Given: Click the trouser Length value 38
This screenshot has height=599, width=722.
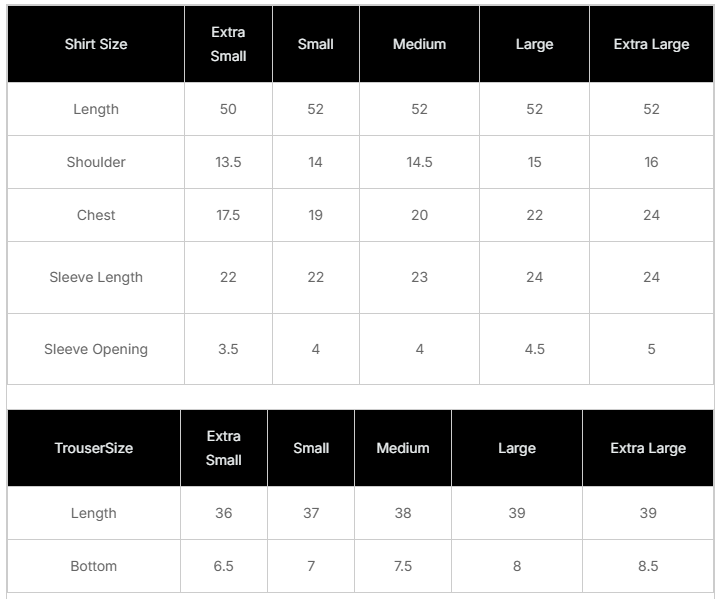Looking at the screenshot, I should click(x=403, y=513).
